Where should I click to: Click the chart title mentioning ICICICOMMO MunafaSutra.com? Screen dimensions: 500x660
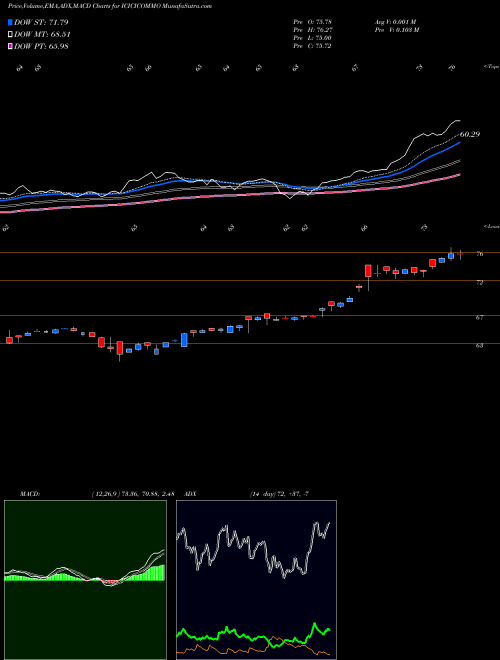pos(110,6)
